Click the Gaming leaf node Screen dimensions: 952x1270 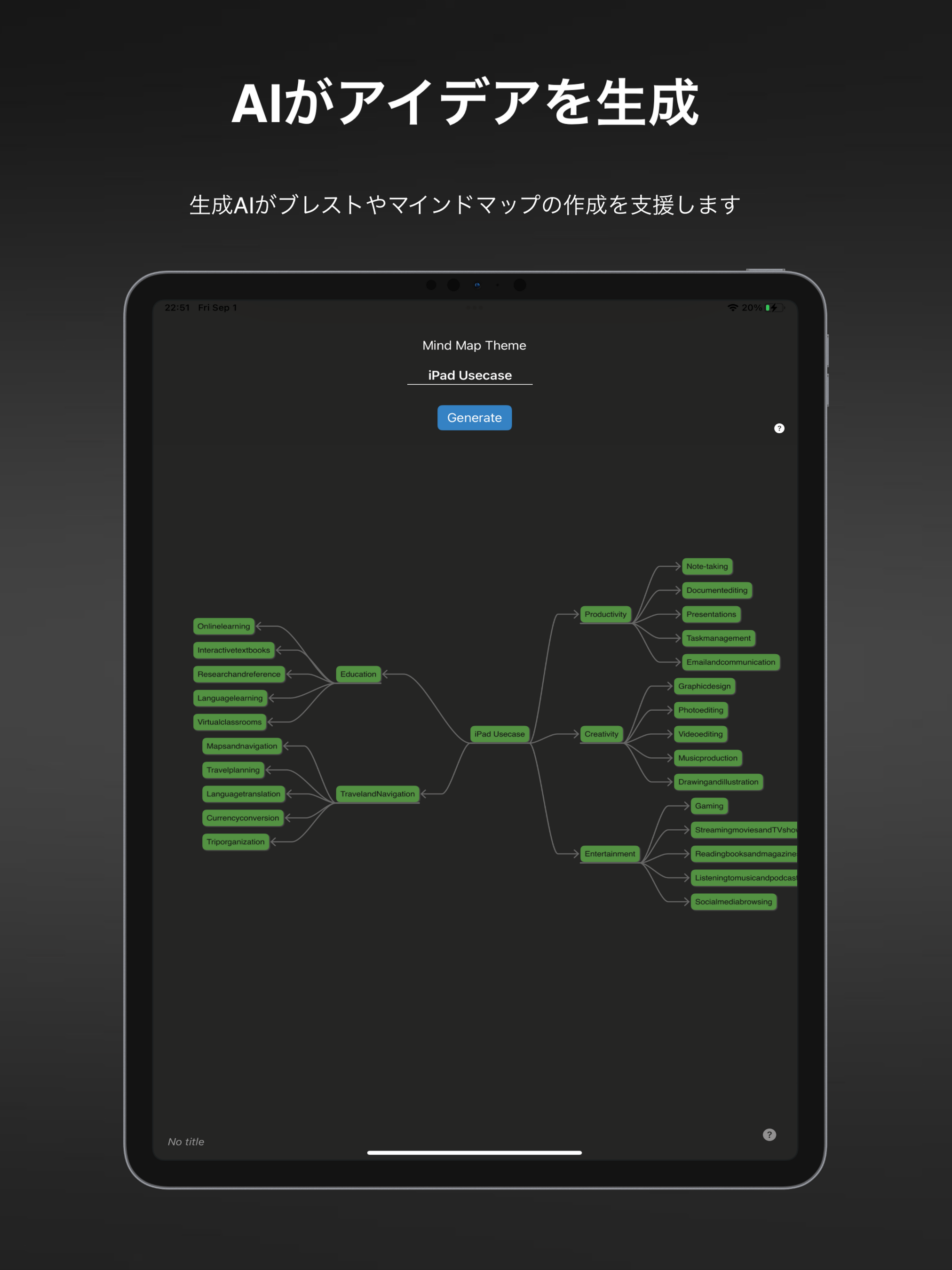tap(708, 804)
